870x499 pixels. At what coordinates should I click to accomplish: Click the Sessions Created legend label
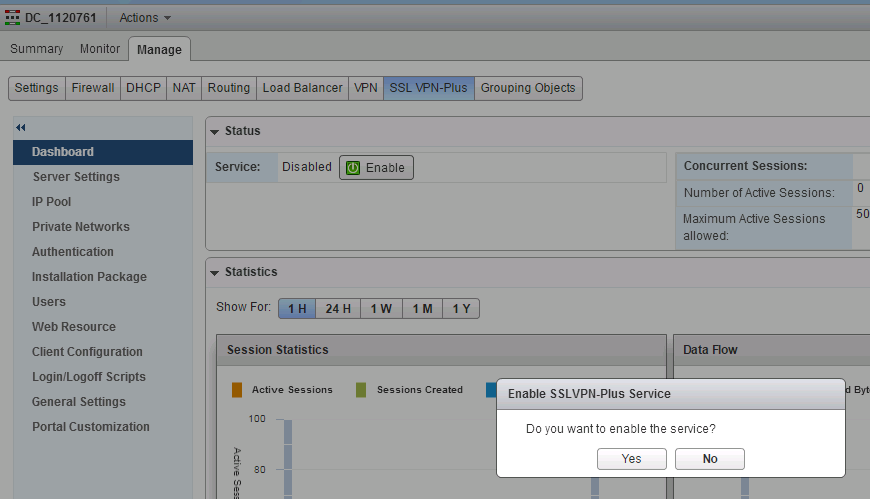coord(419,390)
